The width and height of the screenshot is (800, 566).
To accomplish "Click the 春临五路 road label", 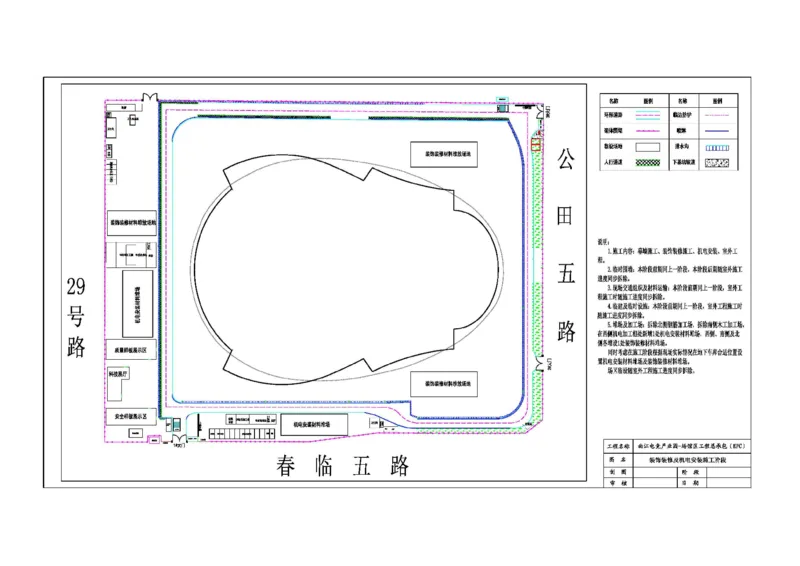I will pos(342,465).
